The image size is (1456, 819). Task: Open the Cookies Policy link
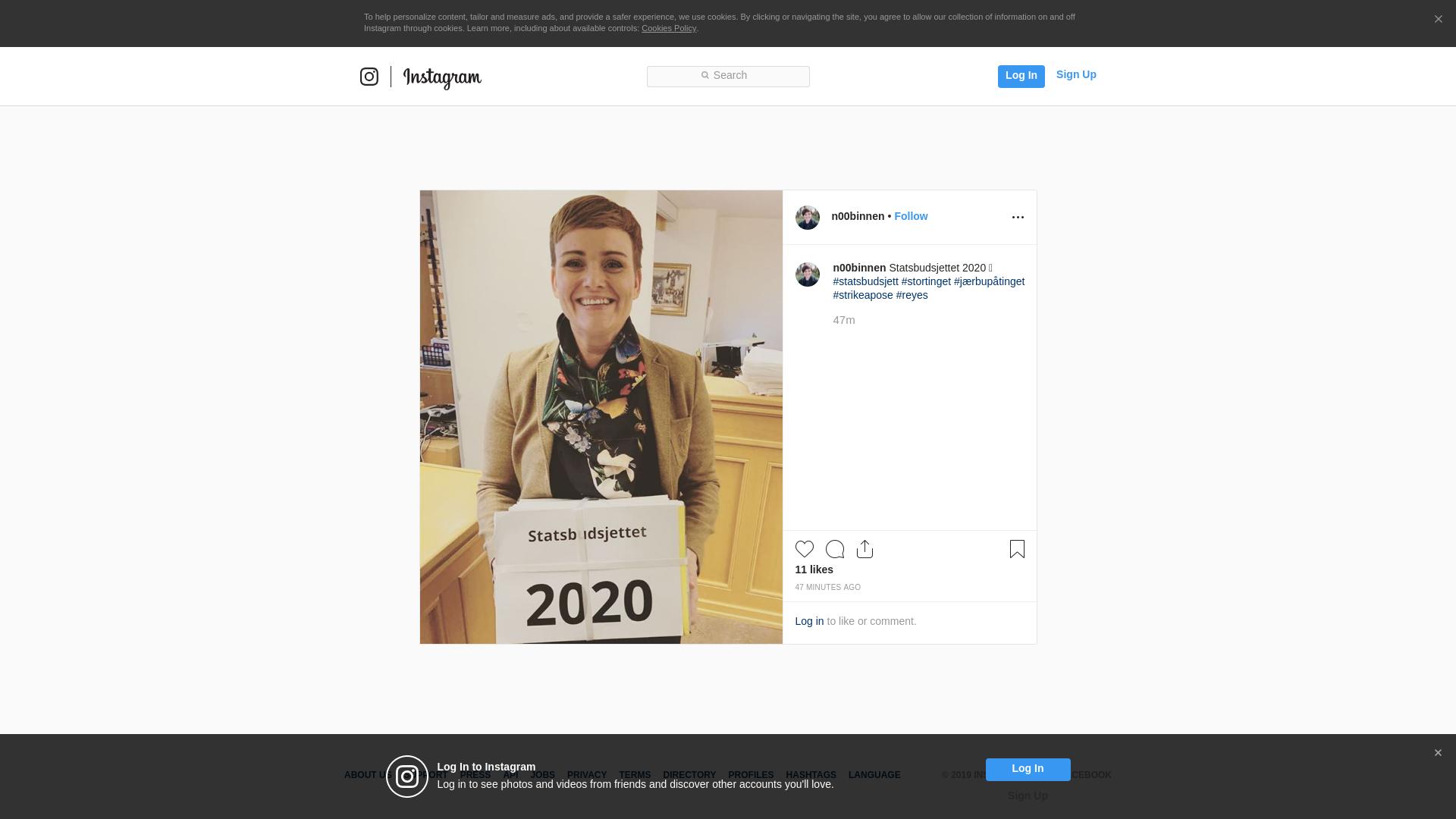[x=668, y=28]
